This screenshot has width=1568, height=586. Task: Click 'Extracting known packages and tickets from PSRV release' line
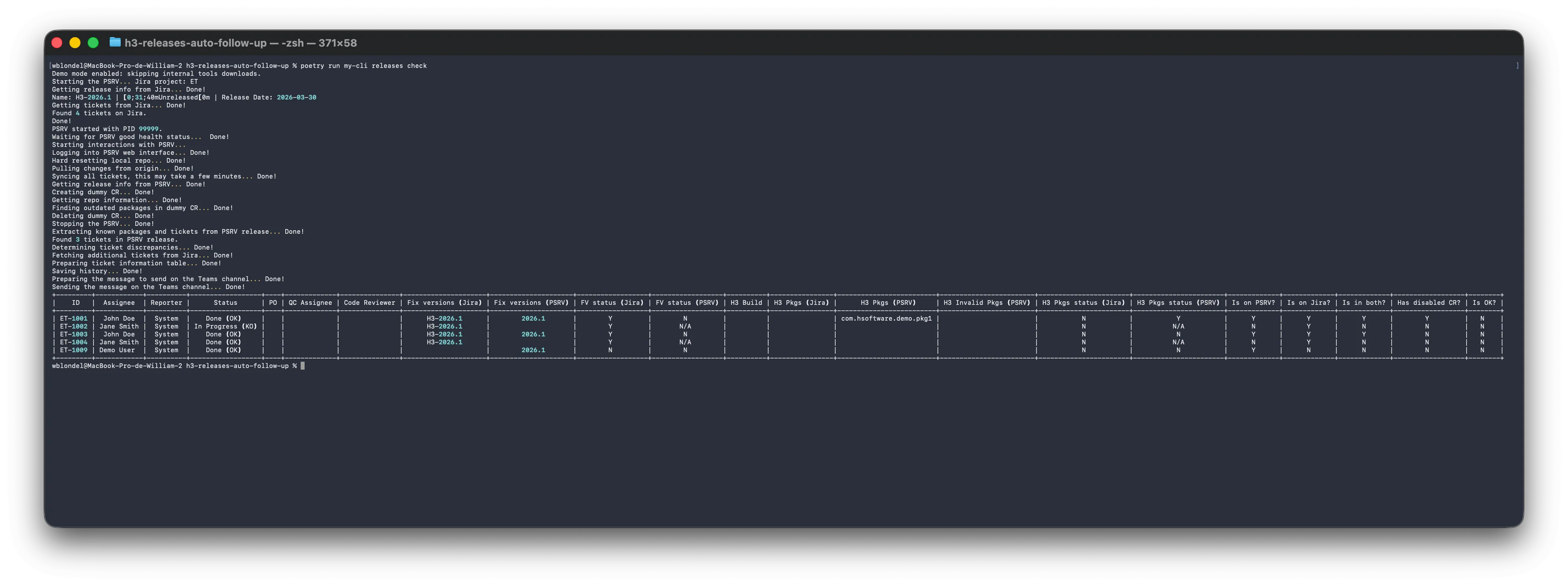(x=178, y=232)
